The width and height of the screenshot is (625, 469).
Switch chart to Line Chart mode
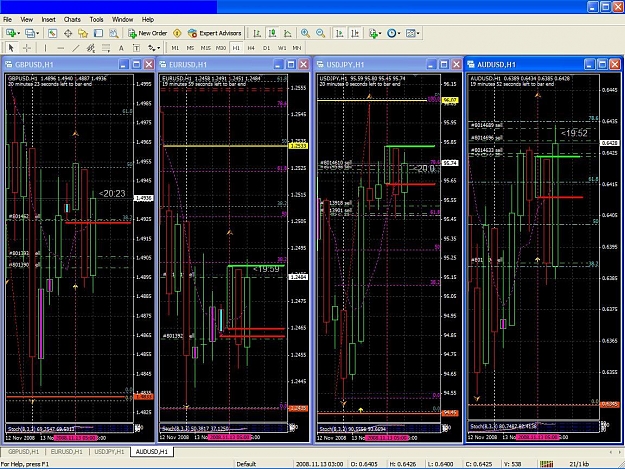[287, 33]
